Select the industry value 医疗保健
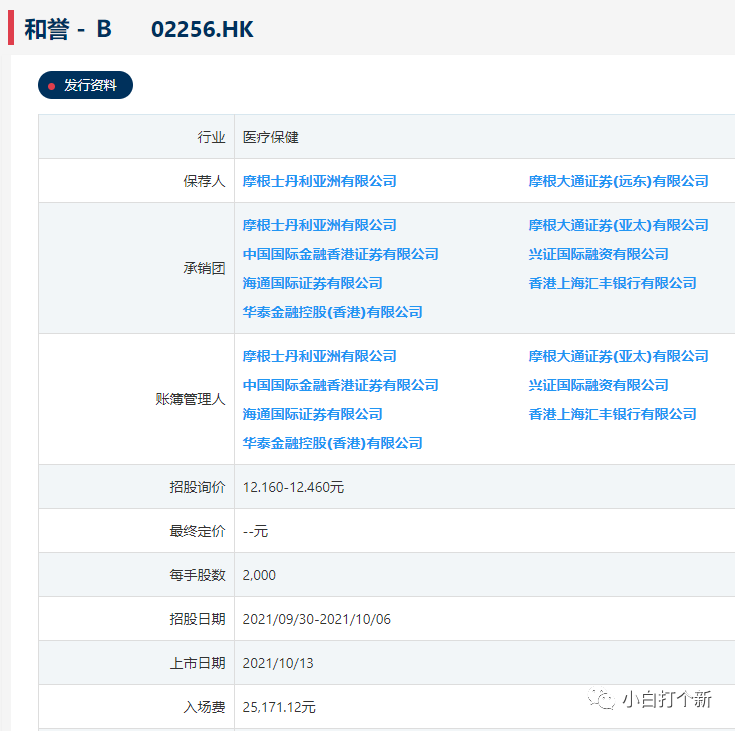This screenshot has width=735, height=731. coord(270,137)
